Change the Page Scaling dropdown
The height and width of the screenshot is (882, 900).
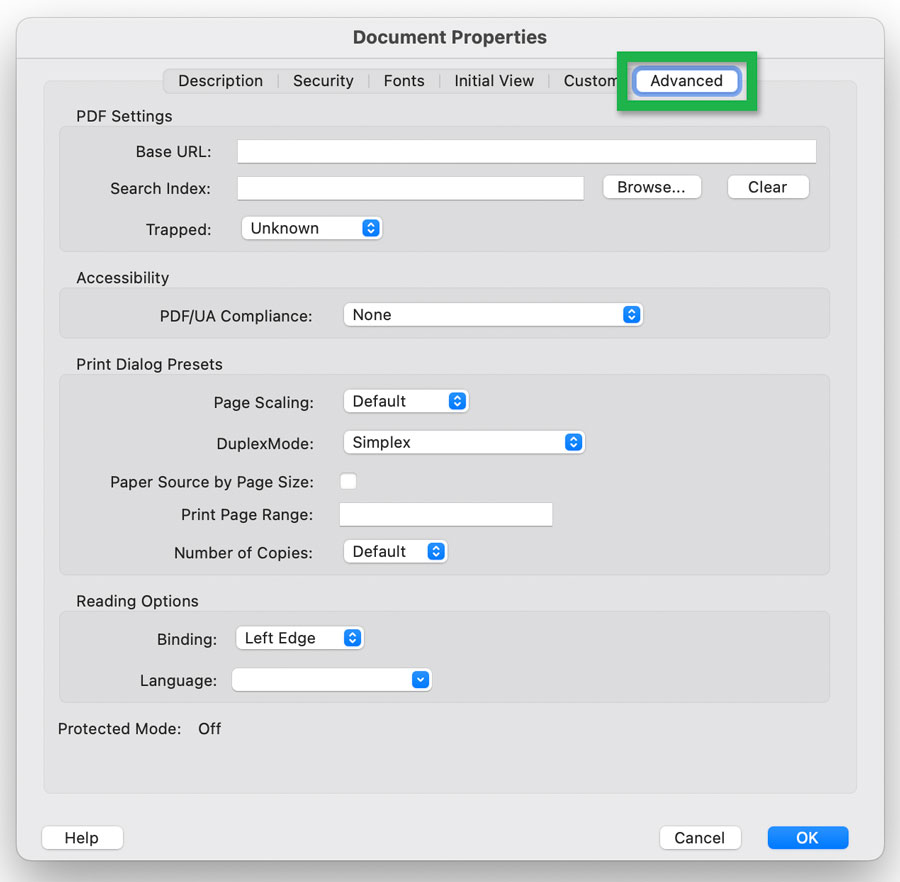(406, 401)
